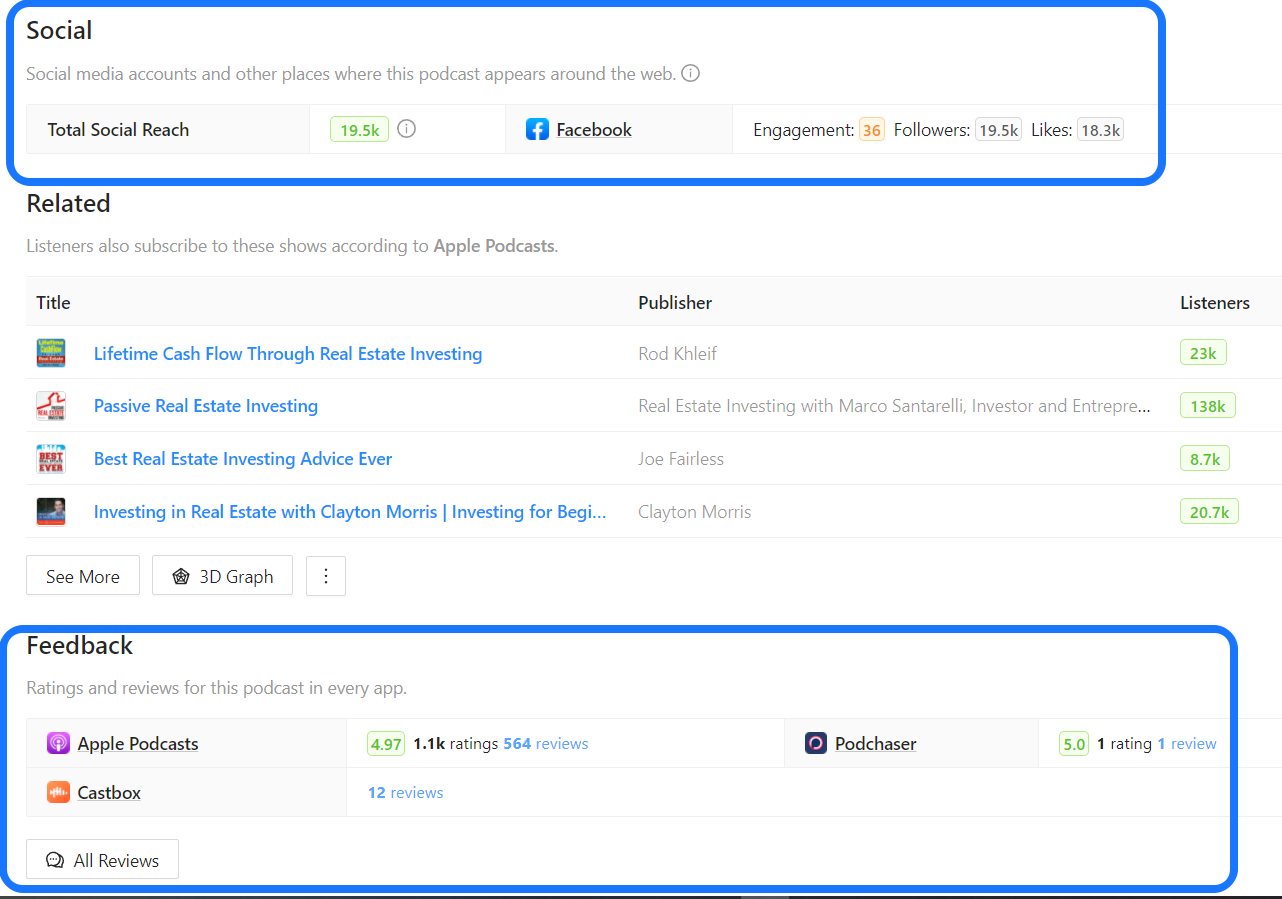
Task: Click the Engagement value 36 badge
Action: click(872, 130)
